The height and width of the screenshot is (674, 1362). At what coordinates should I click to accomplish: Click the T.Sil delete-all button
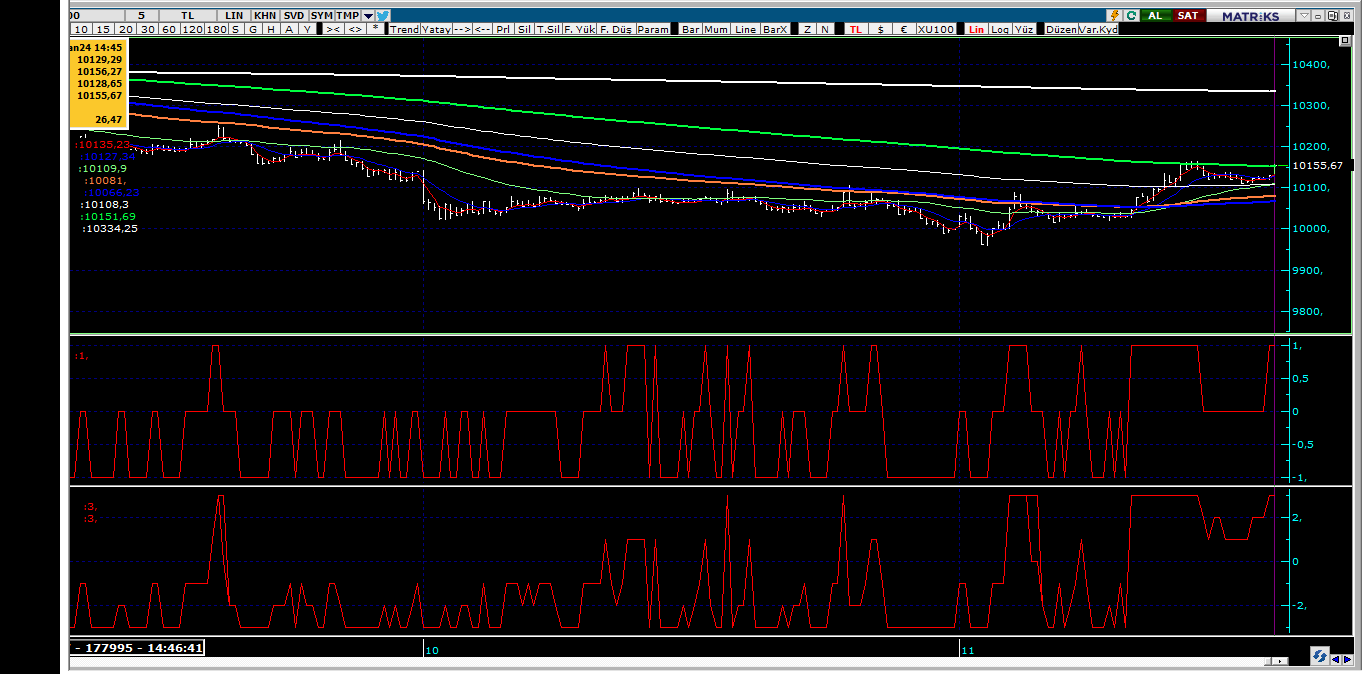(548, 29)
